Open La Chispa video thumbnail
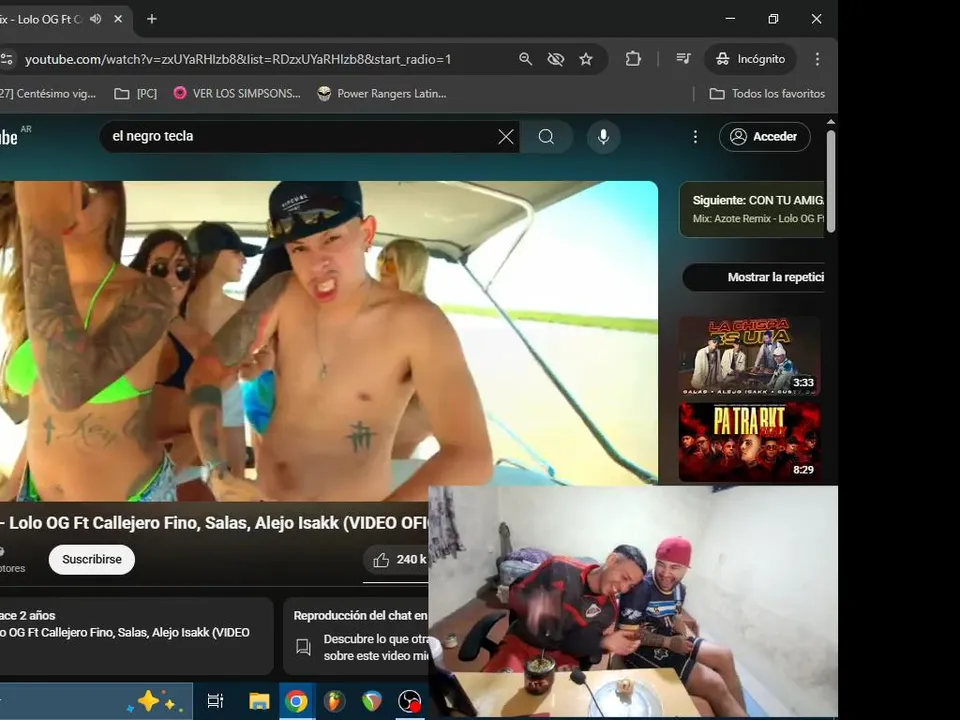This screenshot has width=960, height=720. tap(749, 355)
